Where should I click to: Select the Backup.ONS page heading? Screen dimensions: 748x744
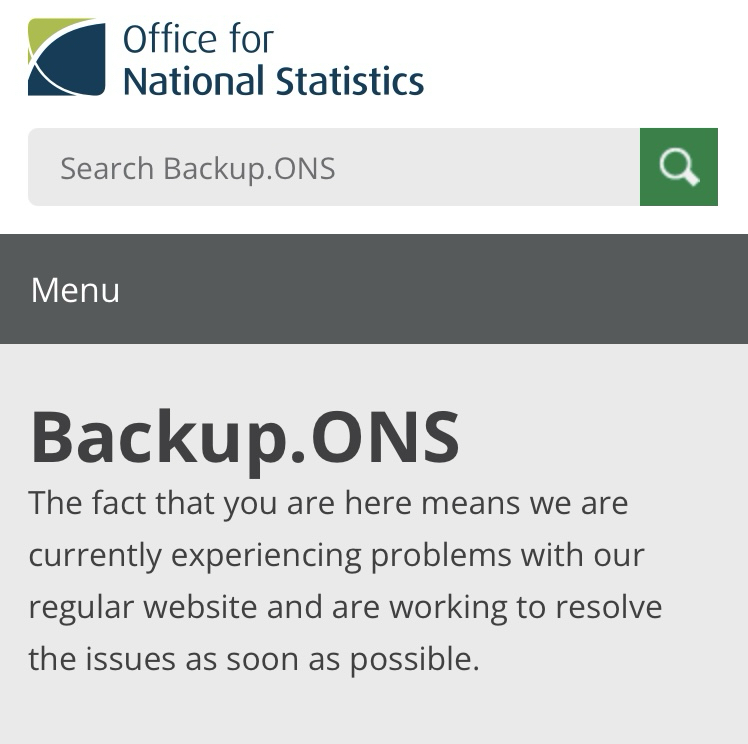click(245, 437)
